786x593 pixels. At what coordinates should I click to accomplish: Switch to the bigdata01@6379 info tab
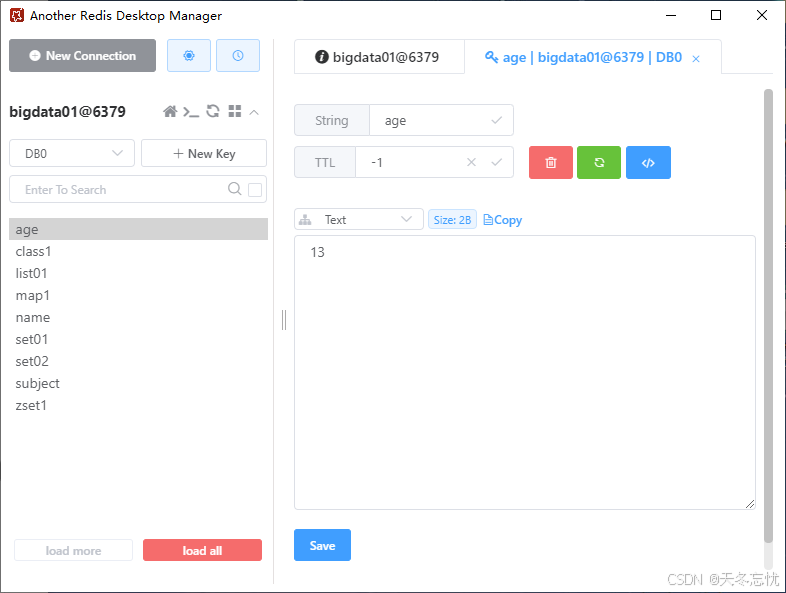(x=379, y=57)
